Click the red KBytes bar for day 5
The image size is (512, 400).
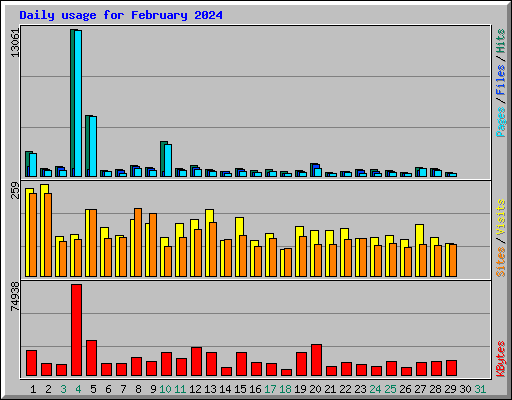(91, 358)
